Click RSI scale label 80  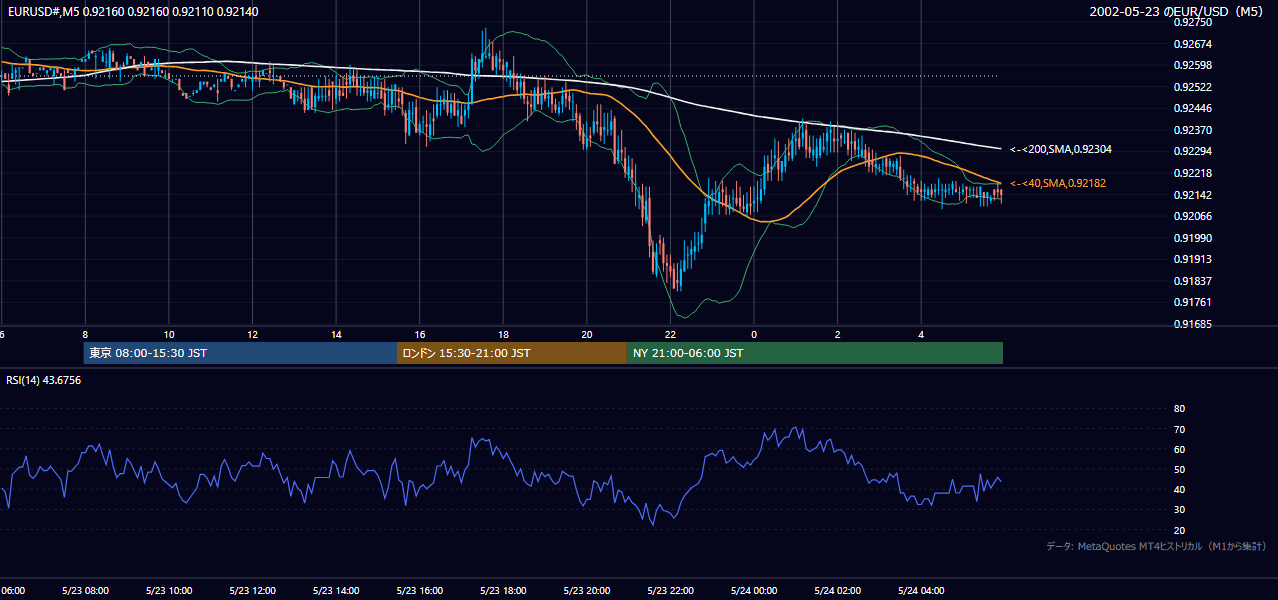click(1179, 409)
